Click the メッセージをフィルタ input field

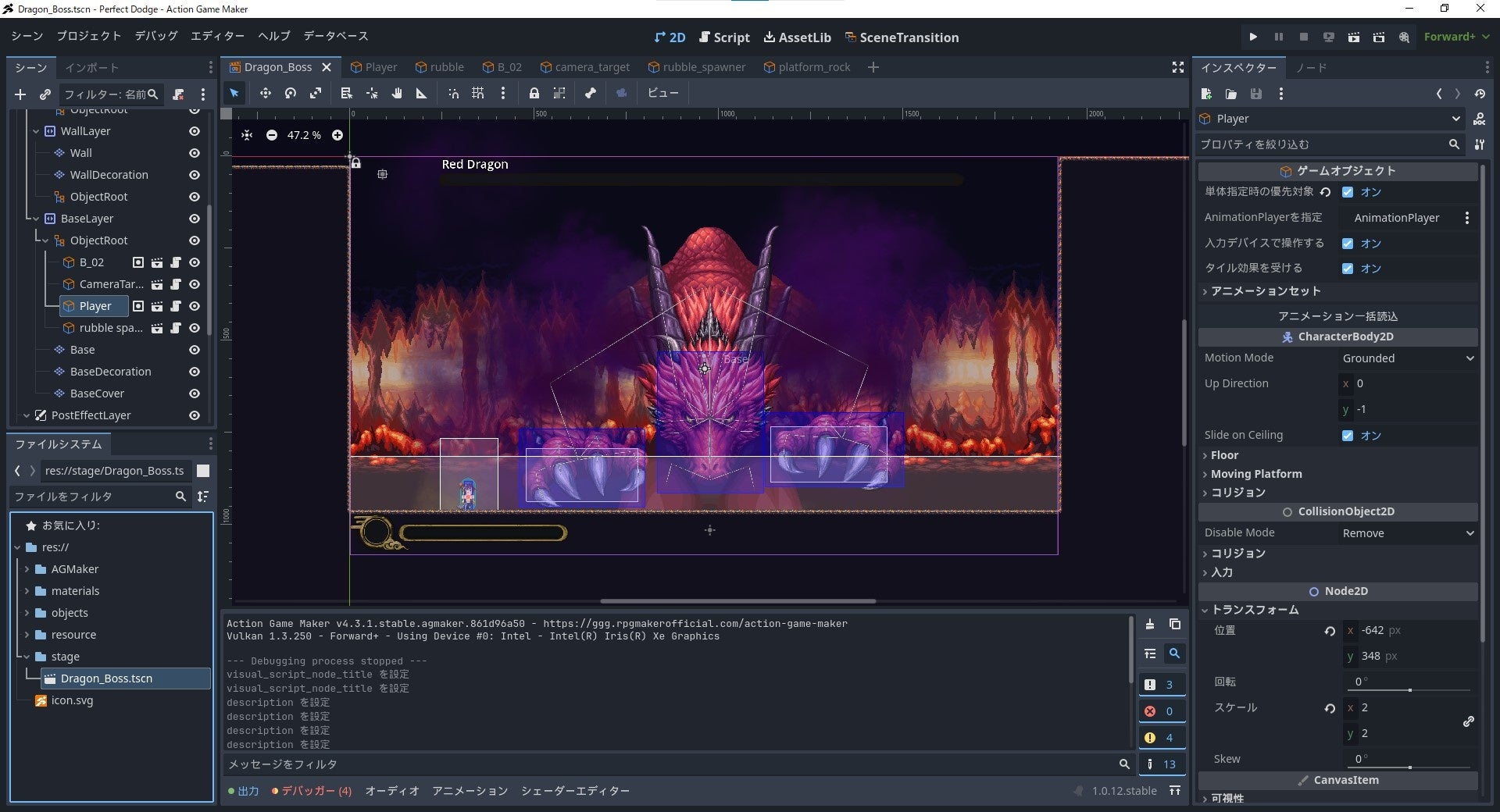pos(672,764)
